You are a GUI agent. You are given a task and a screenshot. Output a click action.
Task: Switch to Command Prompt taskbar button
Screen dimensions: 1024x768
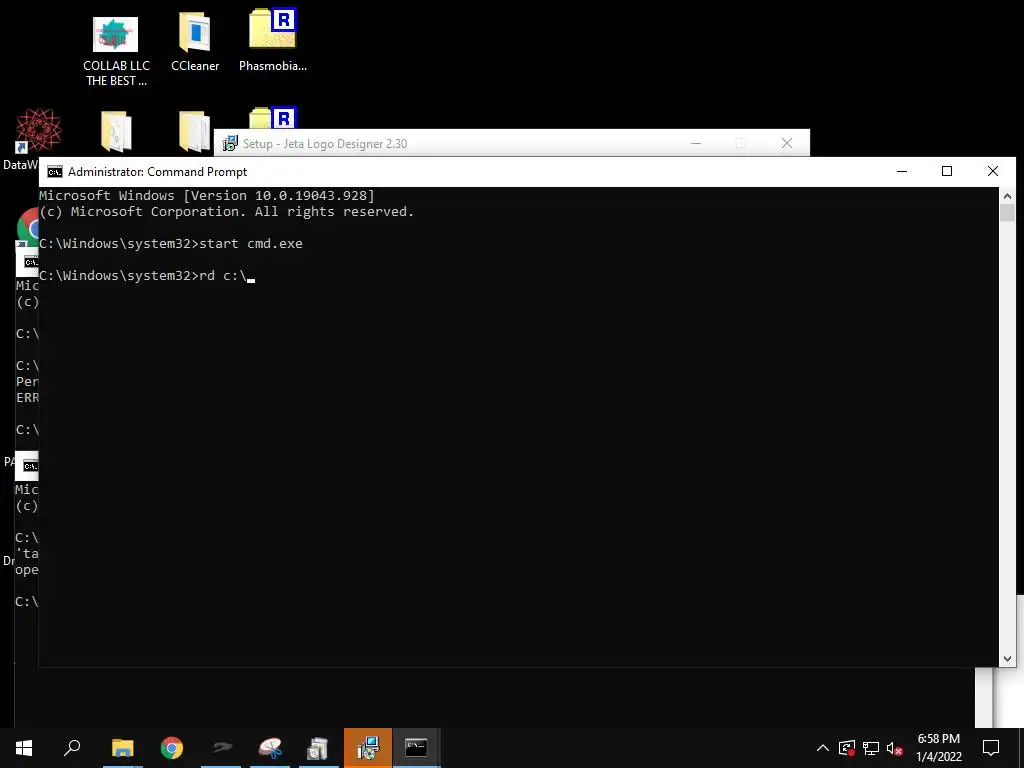(416, 748)
